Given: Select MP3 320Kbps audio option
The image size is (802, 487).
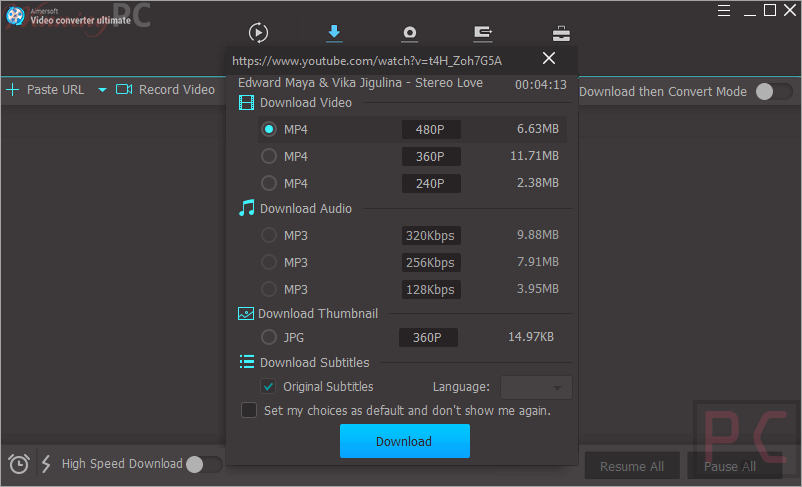Looking at the screenshot, I should pos(269,235).
